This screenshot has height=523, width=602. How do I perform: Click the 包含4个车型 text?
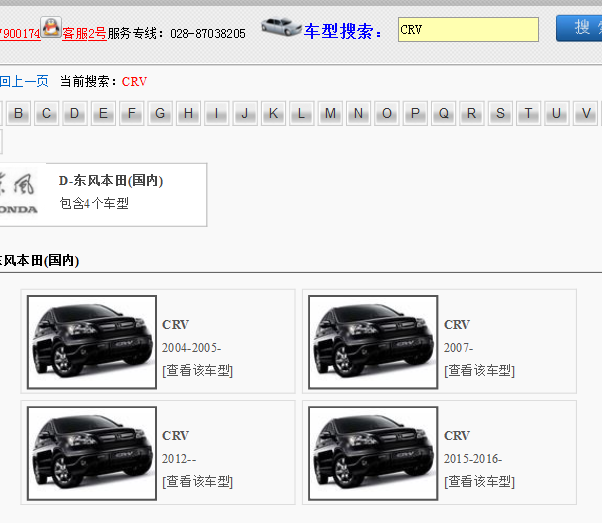click(x=94, y=203)
